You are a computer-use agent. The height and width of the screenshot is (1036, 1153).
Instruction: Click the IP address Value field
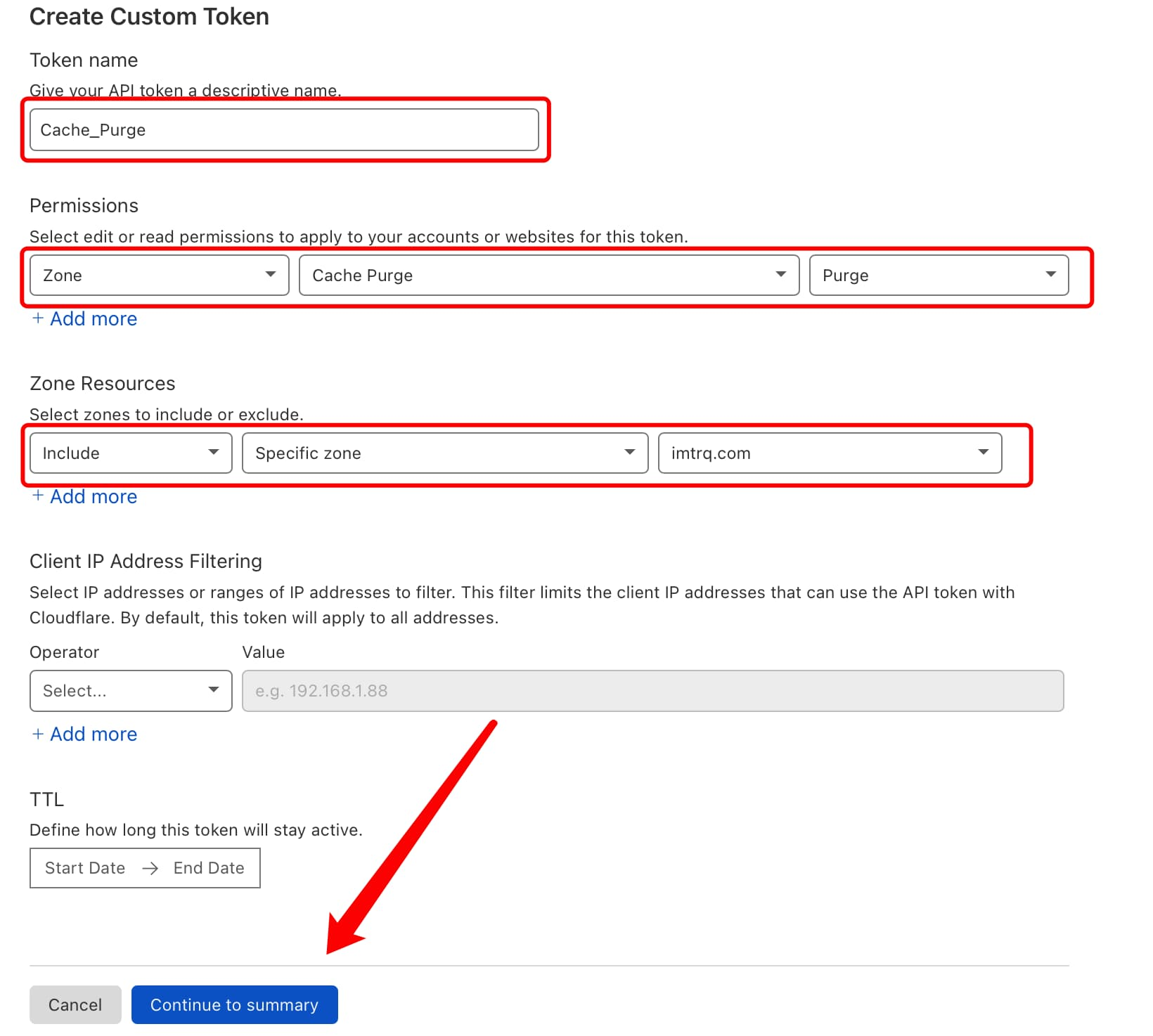pos(652,691)
